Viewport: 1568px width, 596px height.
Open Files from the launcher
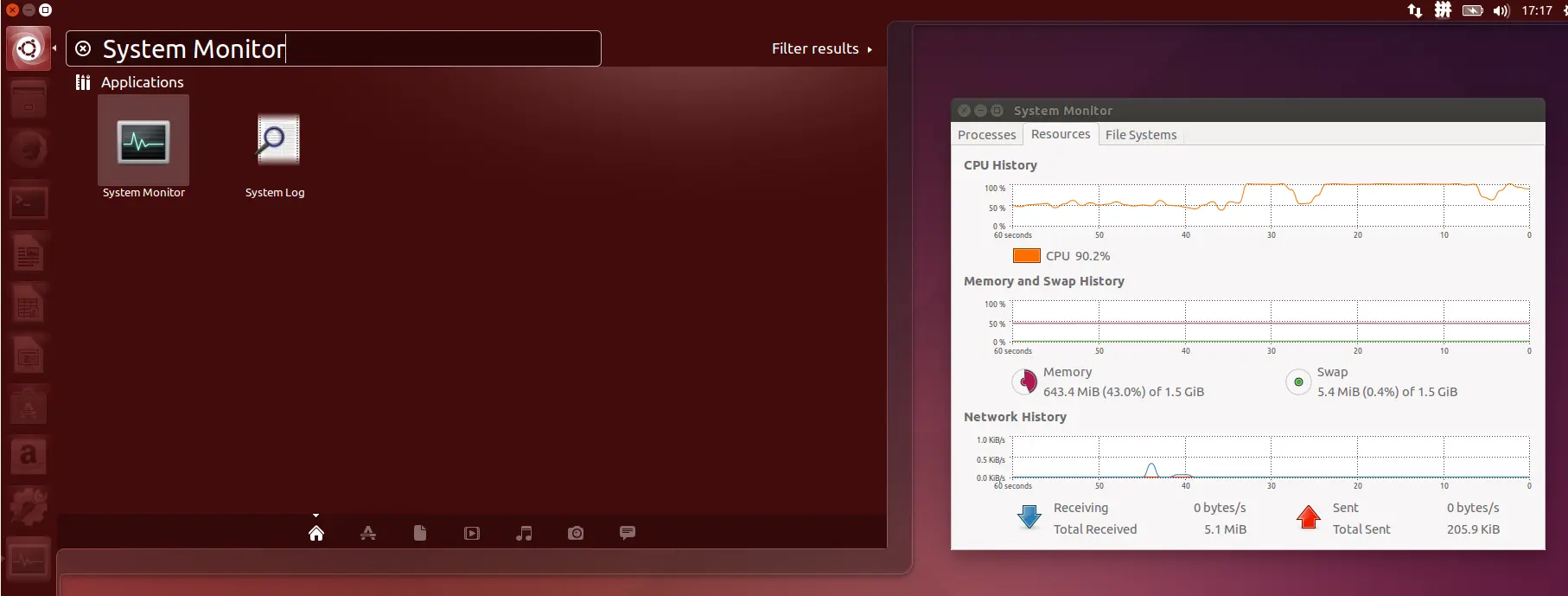29,99
